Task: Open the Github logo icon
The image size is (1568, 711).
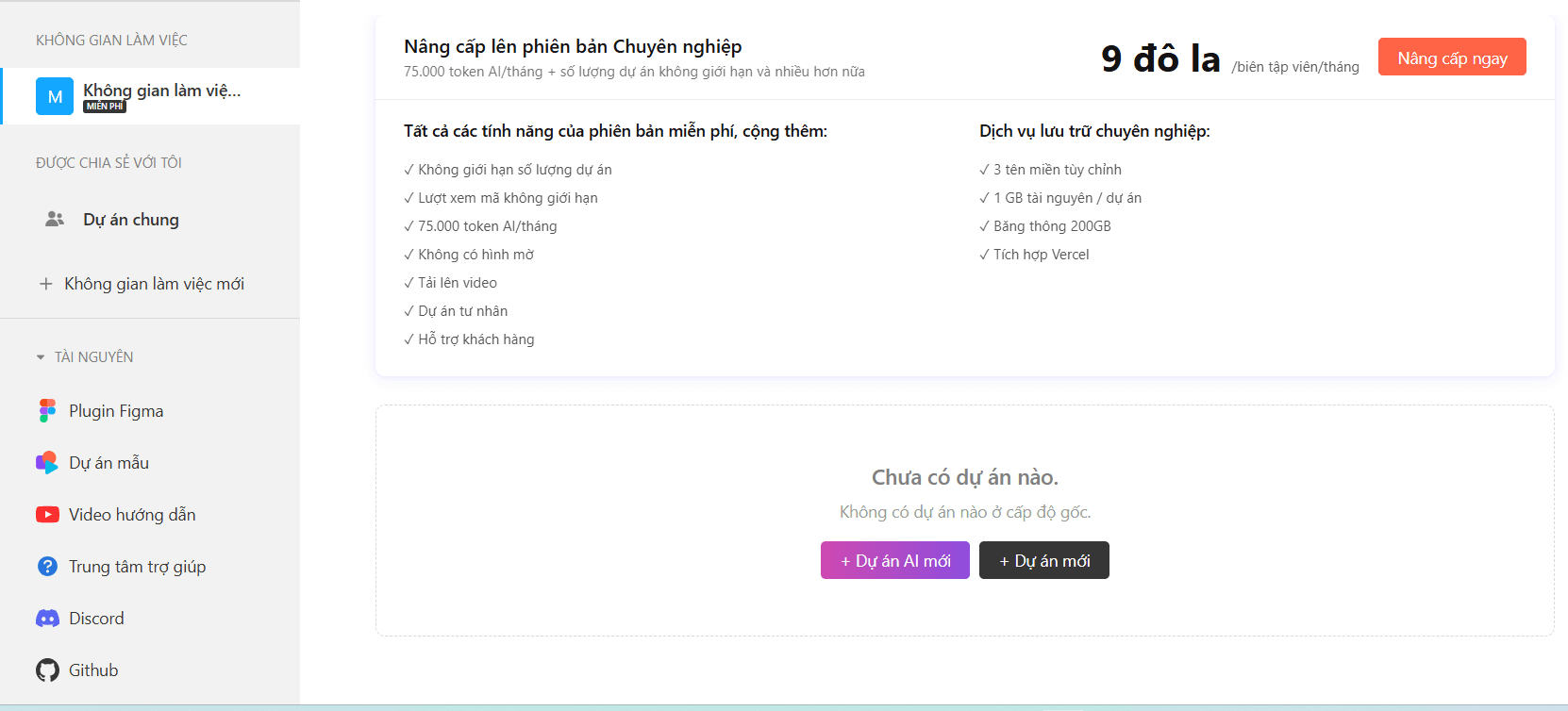Action: coord(47,670)
